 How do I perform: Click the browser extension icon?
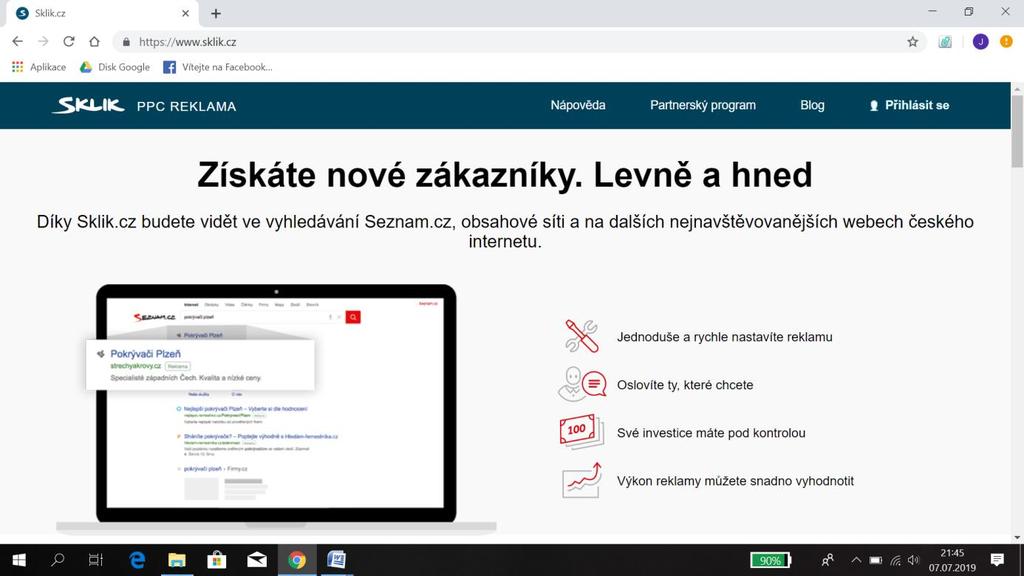coord(945,42)
